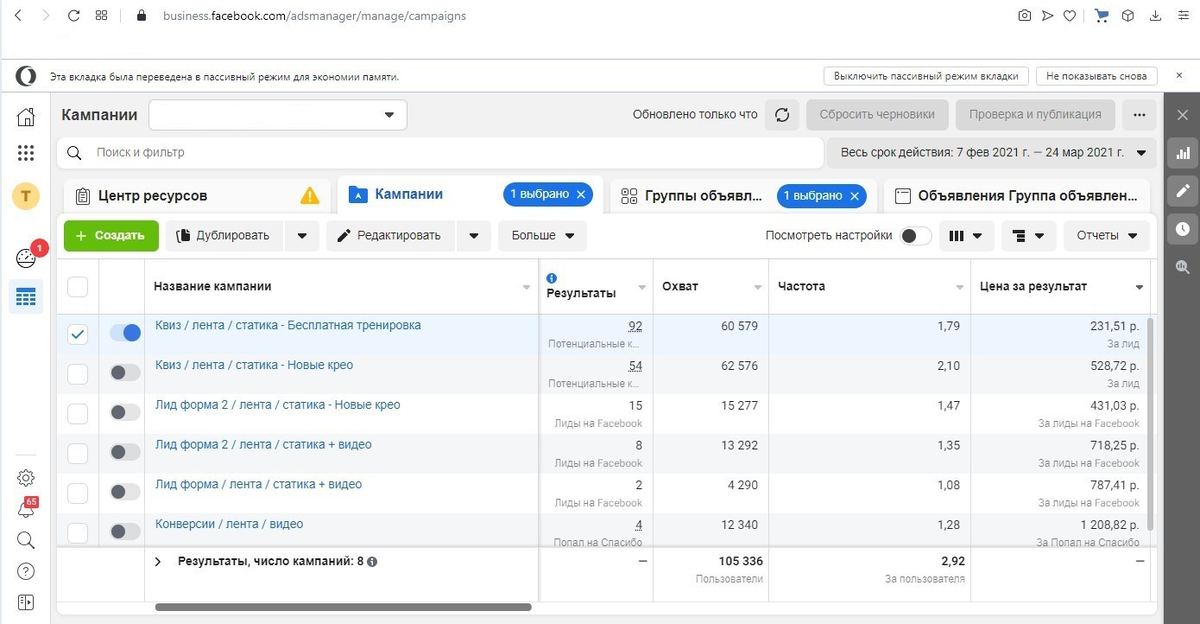Image resolution: width=1200 pixels, height=624 pixels.
Task: Click the green Создать button
Action: pos(111,236)
